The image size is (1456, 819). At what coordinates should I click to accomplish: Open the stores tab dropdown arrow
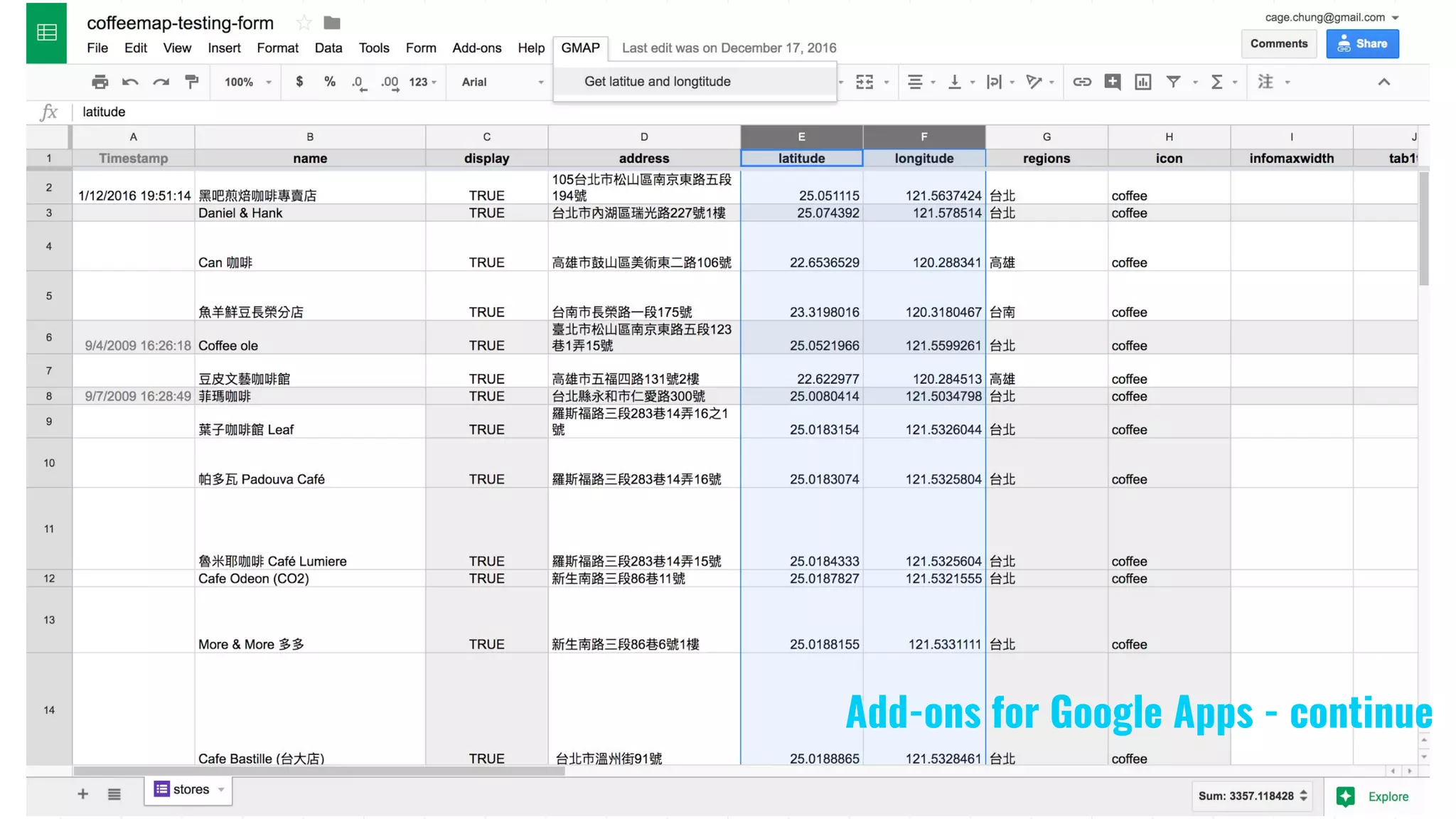tap(221, 790)
